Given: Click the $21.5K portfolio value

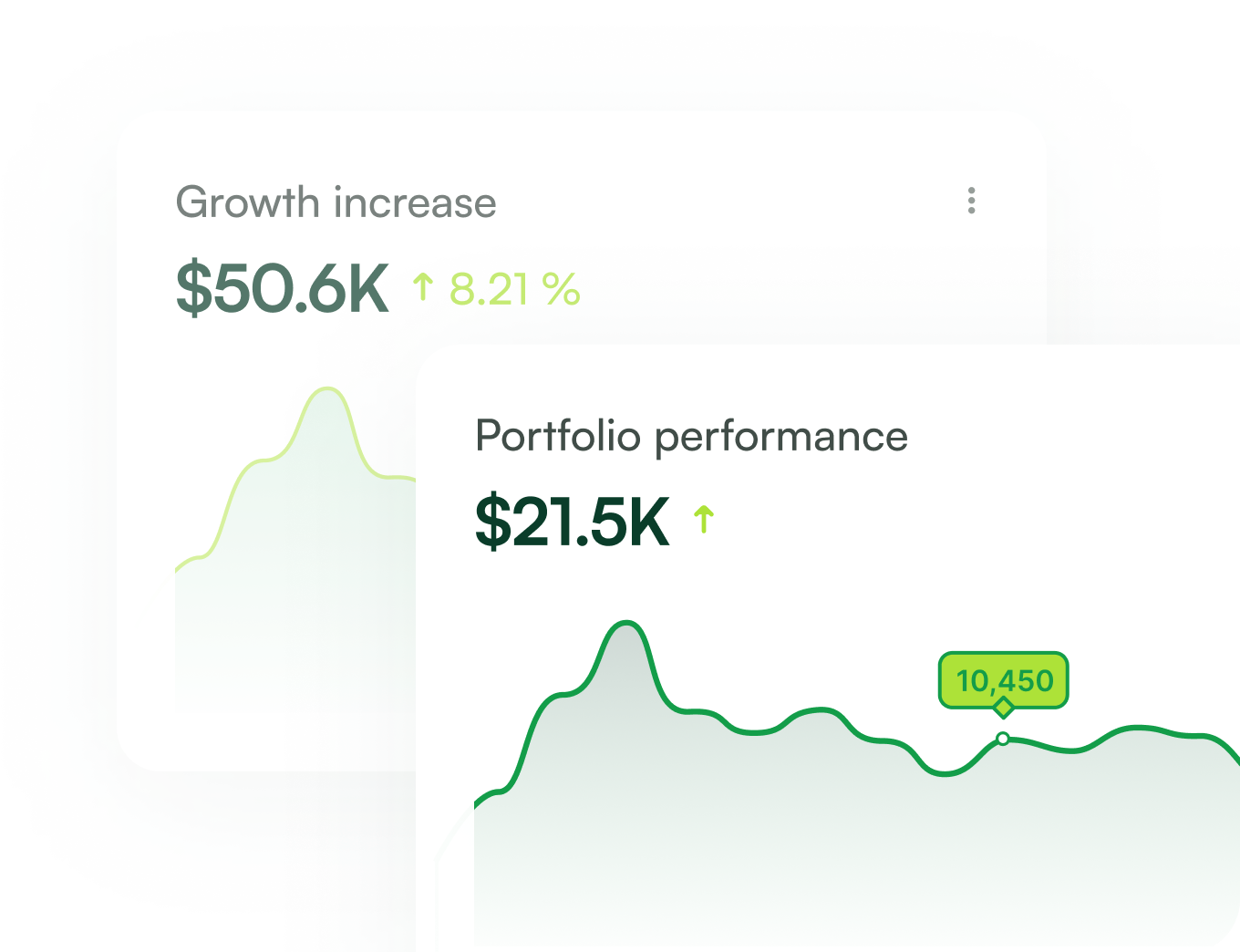Looking at the screenshot, I should (573, 522).
